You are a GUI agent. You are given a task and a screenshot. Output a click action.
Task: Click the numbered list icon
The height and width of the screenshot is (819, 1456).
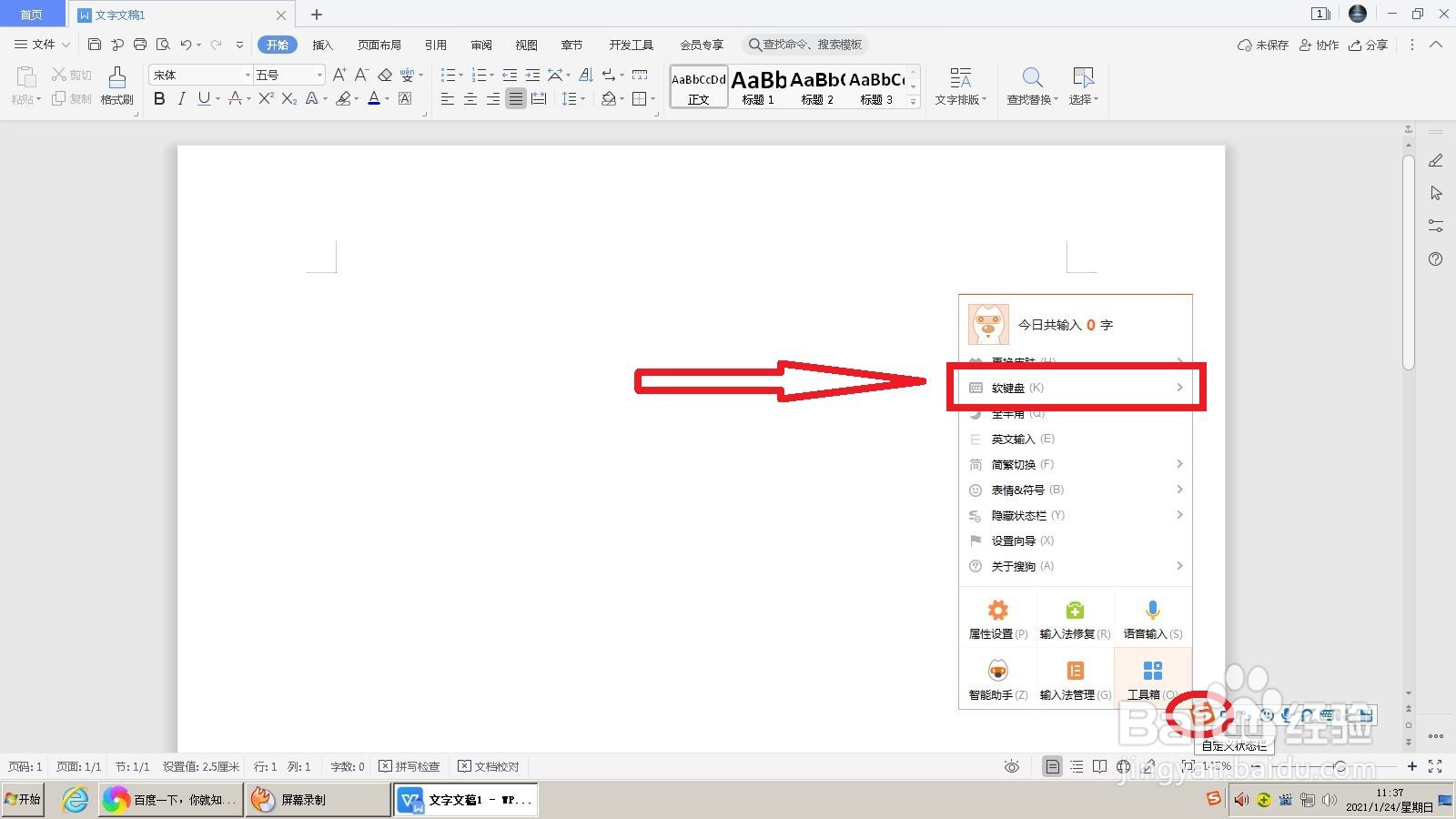pos(478,75)
